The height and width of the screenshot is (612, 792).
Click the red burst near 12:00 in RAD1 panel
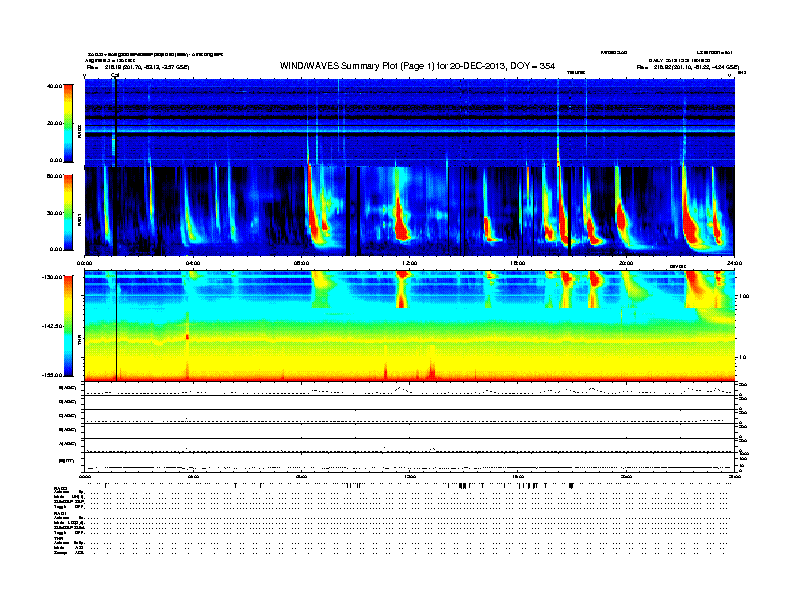(401, 221)
